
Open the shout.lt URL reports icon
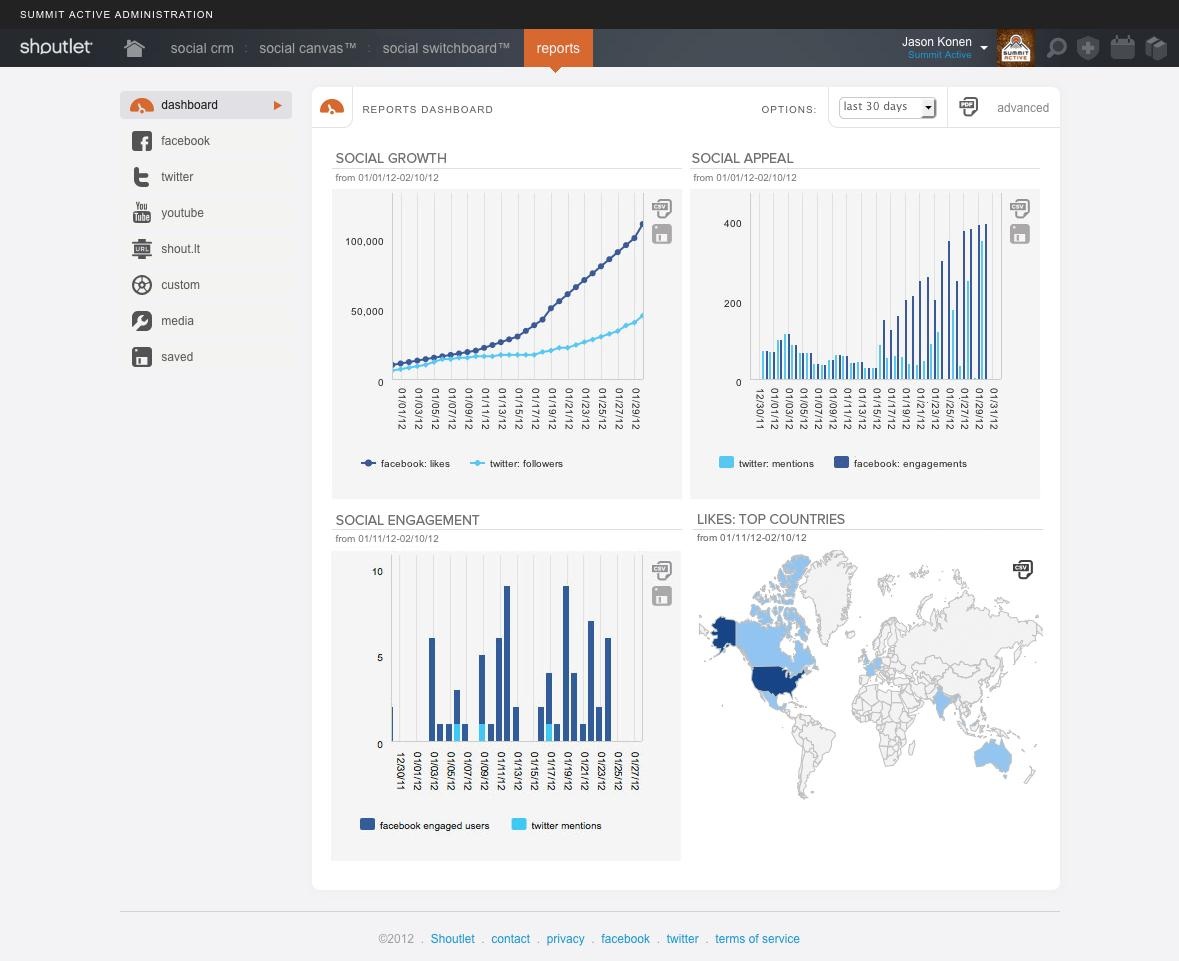coord(141,249)
